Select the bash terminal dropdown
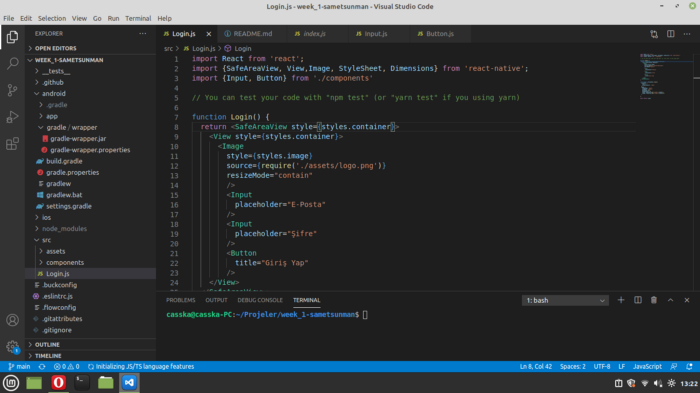The image size is (700, 393). 565,301
